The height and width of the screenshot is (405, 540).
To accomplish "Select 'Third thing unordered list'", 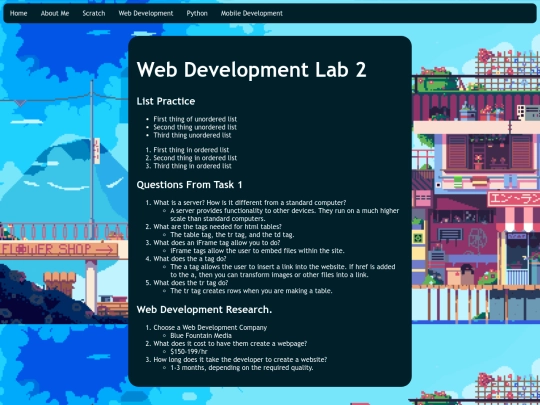I will coord(192,135).
